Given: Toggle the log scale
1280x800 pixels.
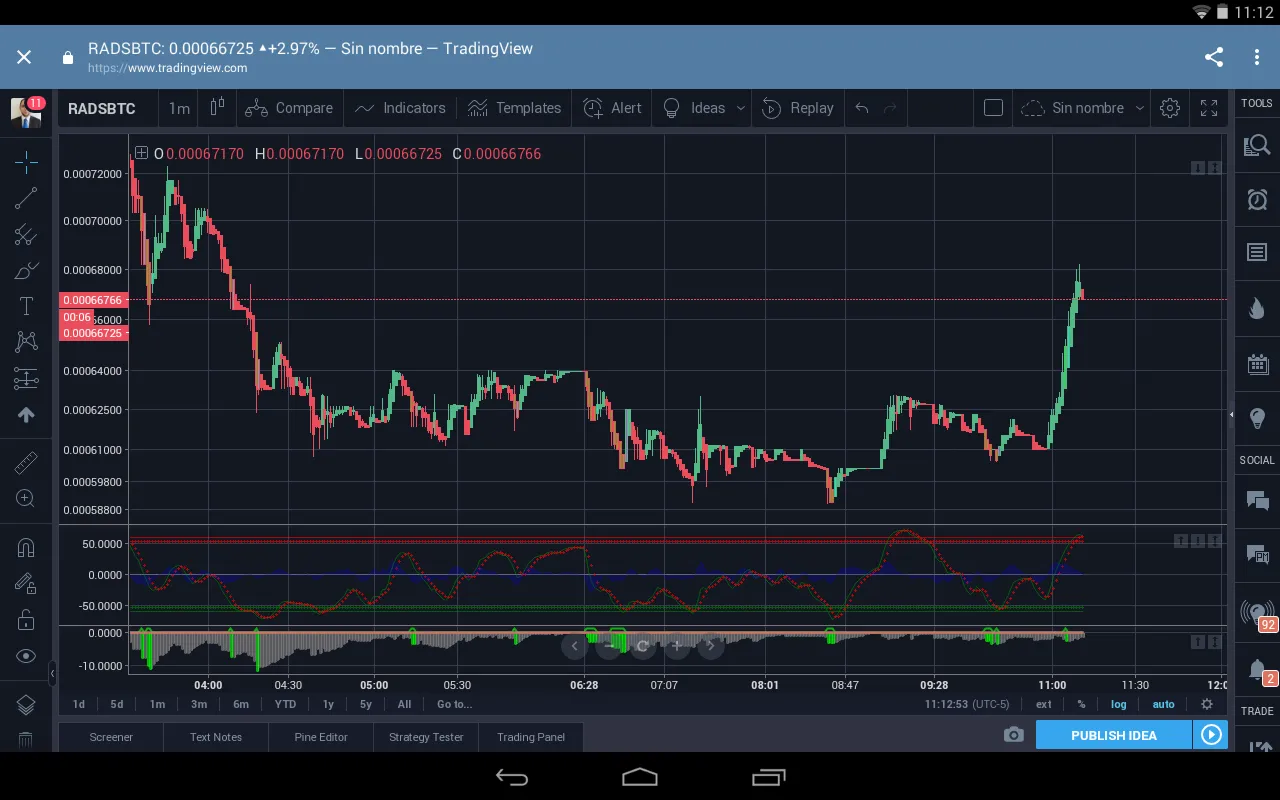Looking at the screenshot, I should pos(1119,704).
